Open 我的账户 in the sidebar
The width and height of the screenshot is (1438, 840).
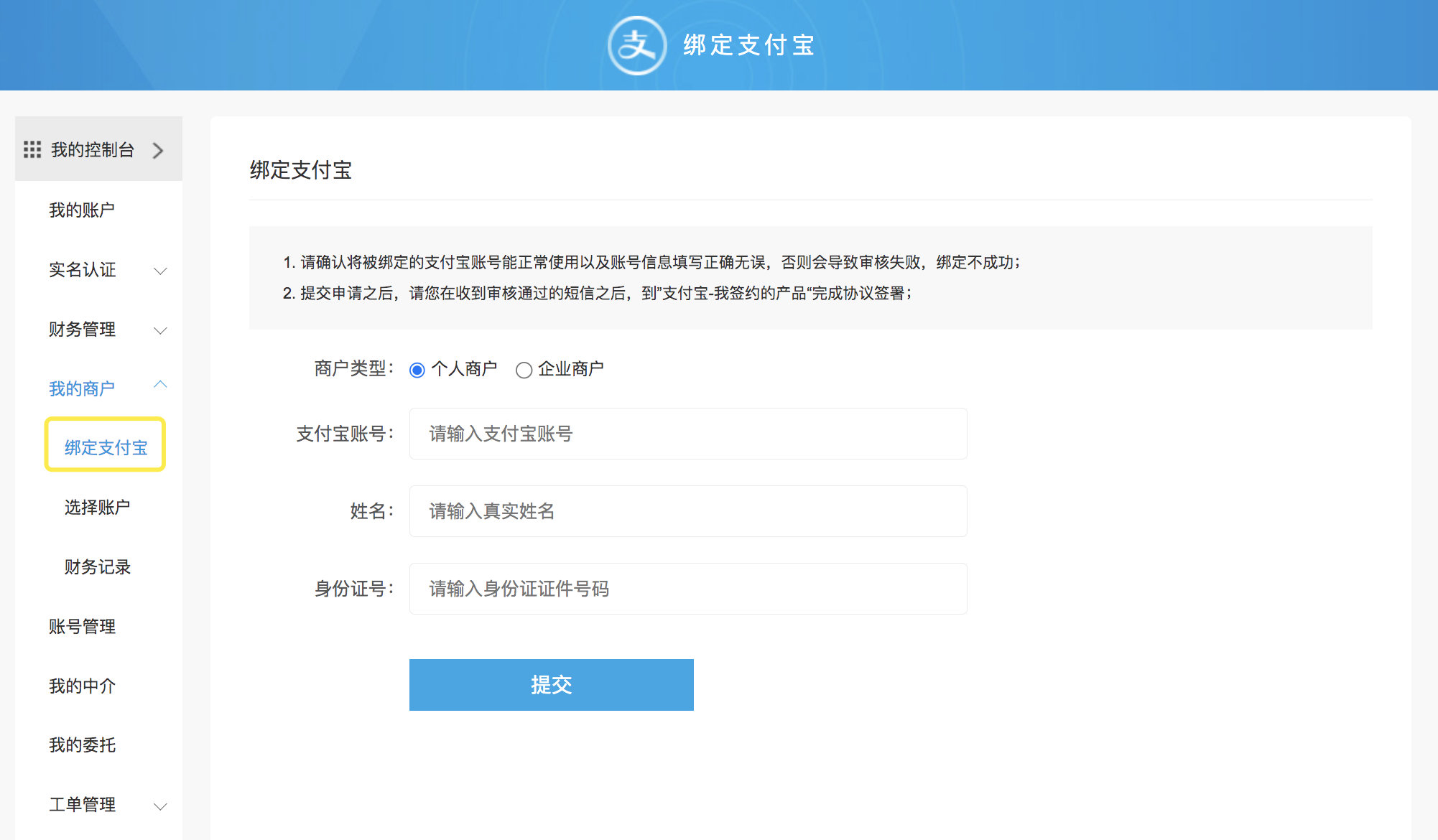click(x=82, y=210)
